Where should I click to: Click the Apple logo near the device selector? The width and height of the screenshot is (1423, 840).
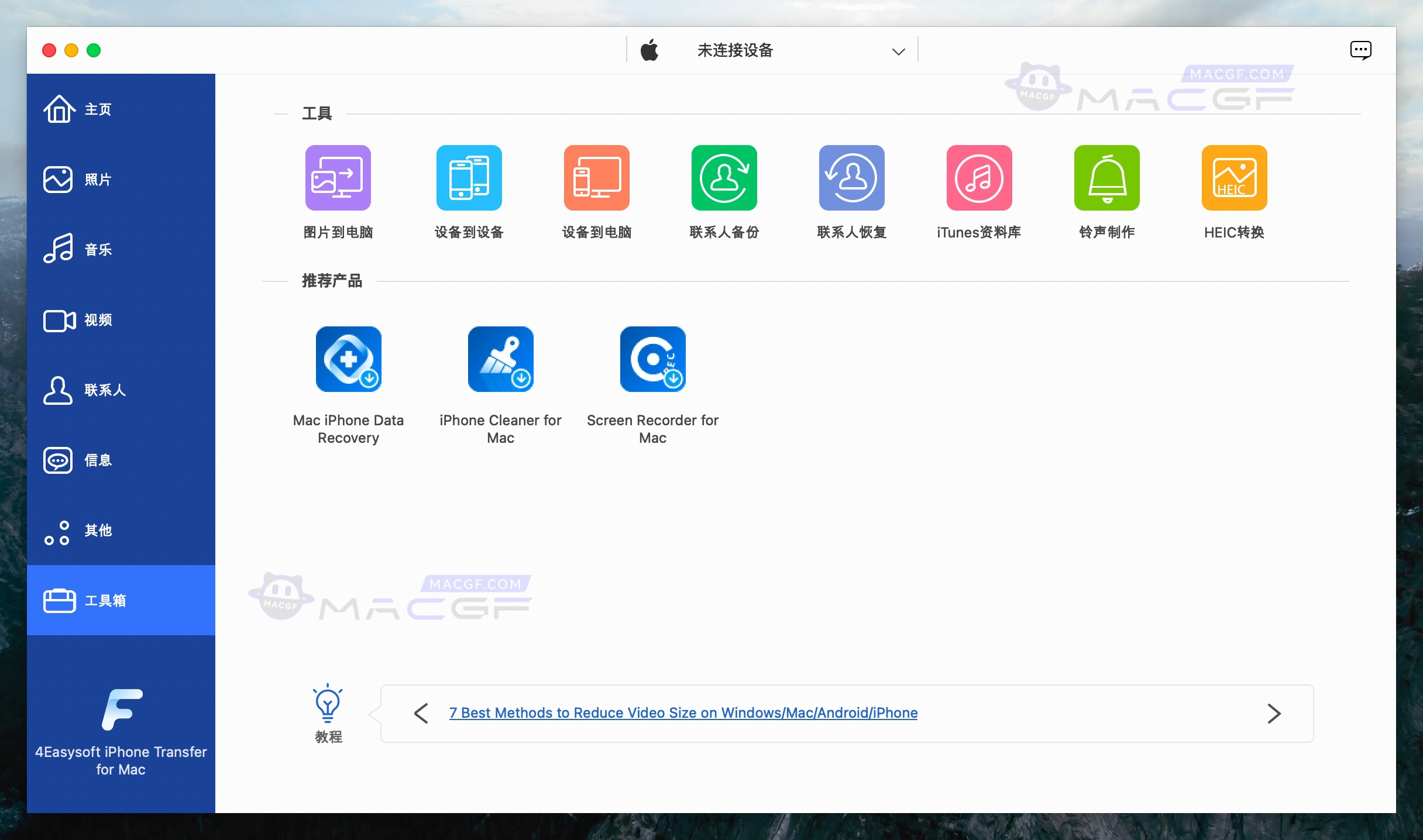649,50
